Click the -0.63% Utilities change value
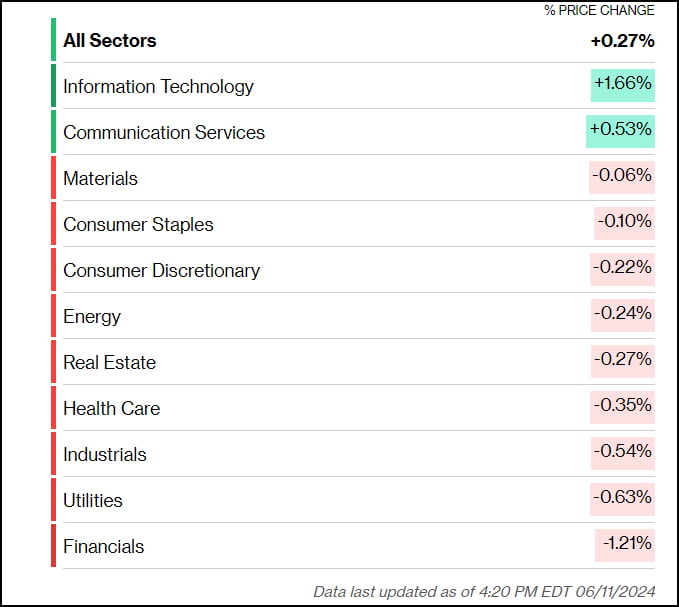The height and width of the screenshot is (607, 679). pyautogui.click(x=622, y=498)
